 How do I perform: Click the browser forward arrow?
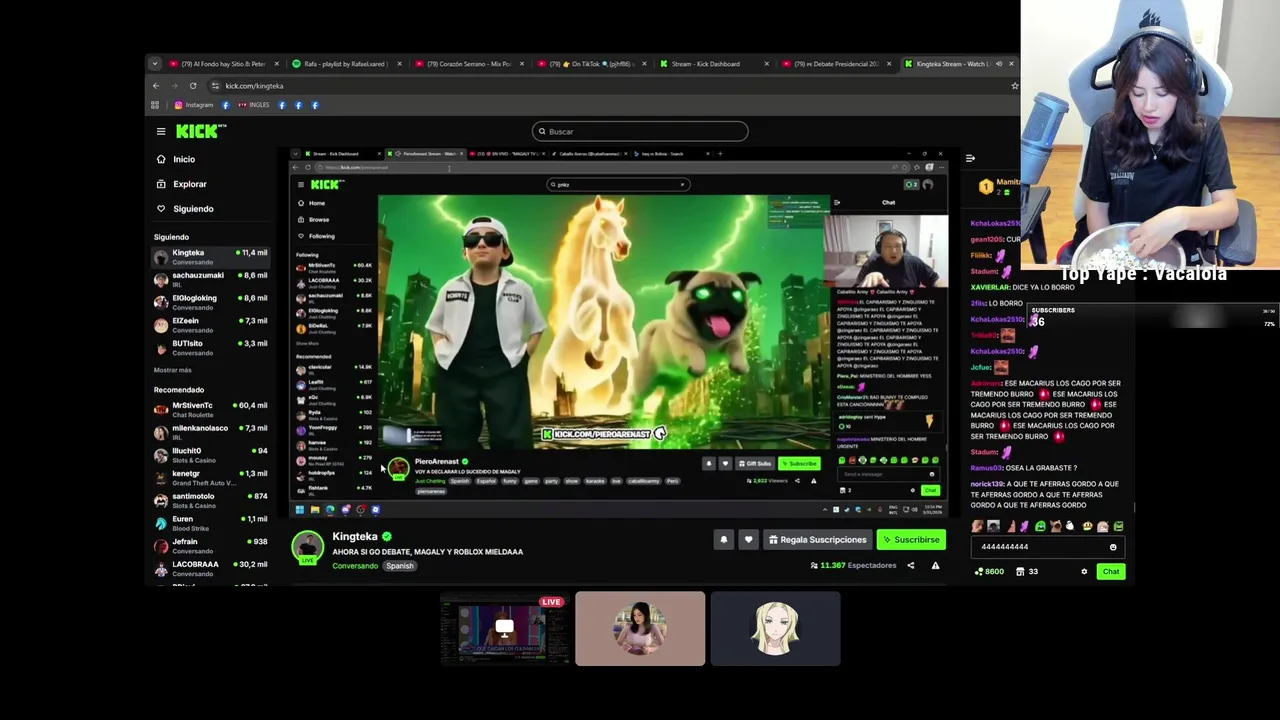pyautogui.click(x=174, y=86)
